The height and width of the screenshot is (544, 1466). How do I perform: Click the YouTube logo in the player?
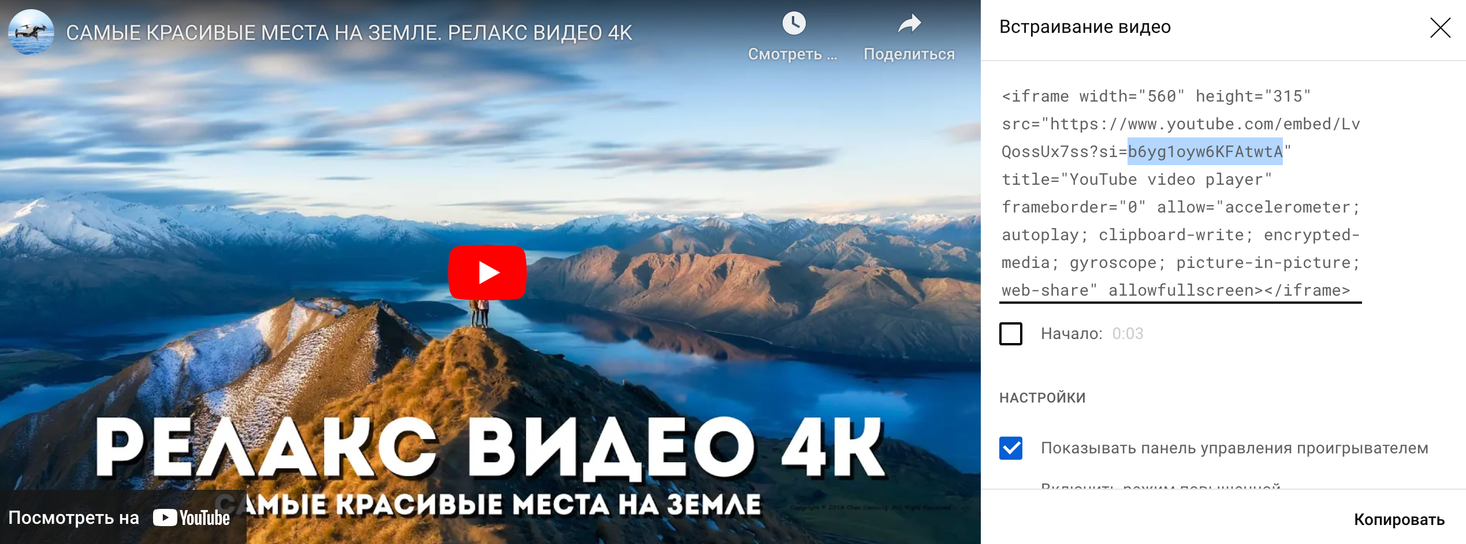[191, 518]
